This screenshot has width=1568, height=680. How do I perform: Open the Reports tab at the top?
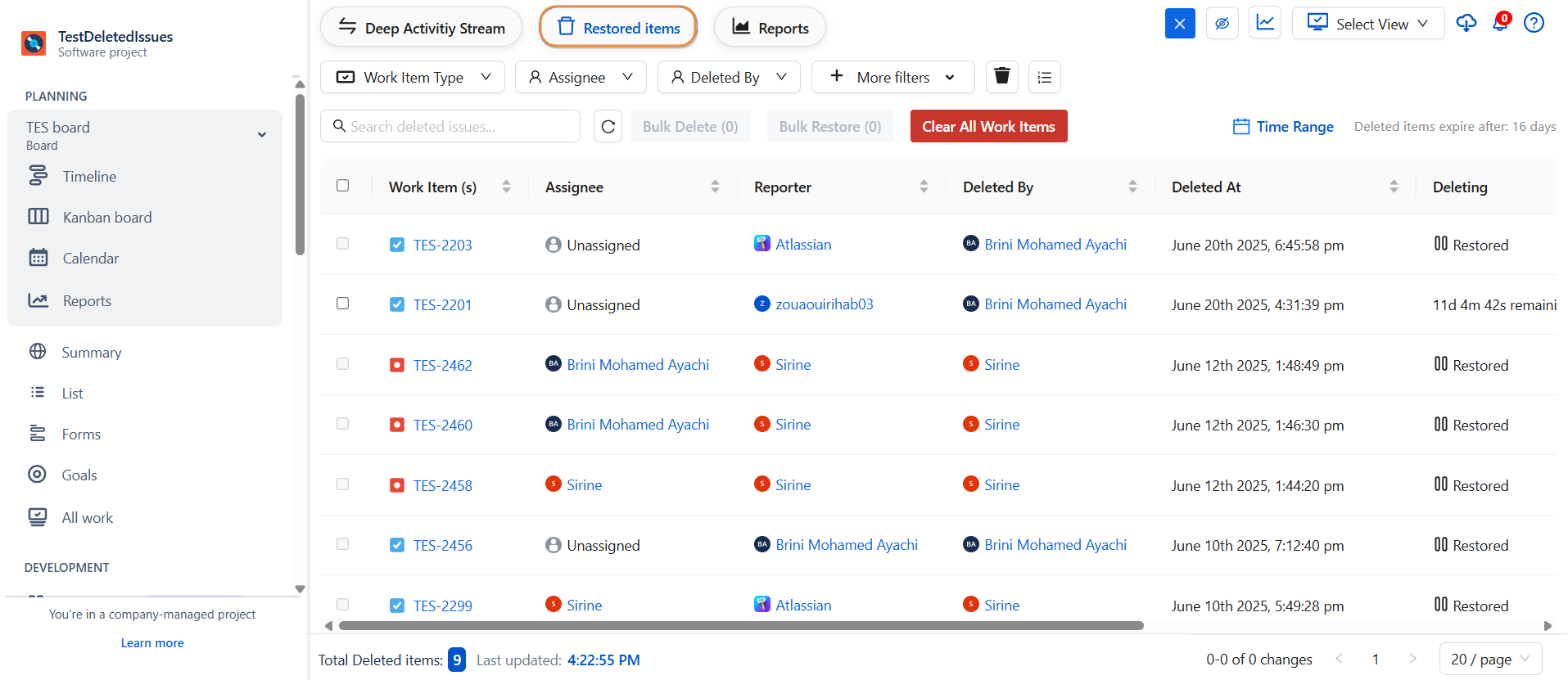pos(770,28)
